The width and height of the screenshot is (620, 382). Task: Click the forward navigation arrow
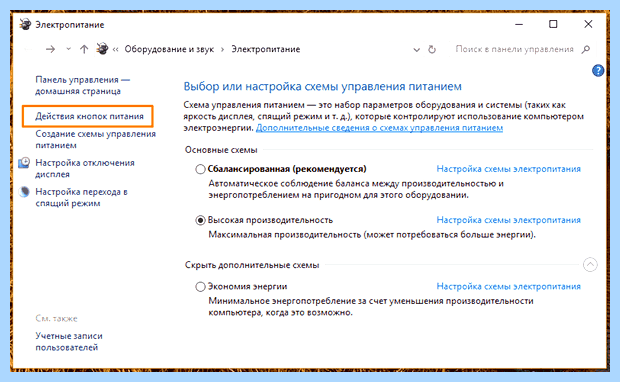(x=50, y=49)
